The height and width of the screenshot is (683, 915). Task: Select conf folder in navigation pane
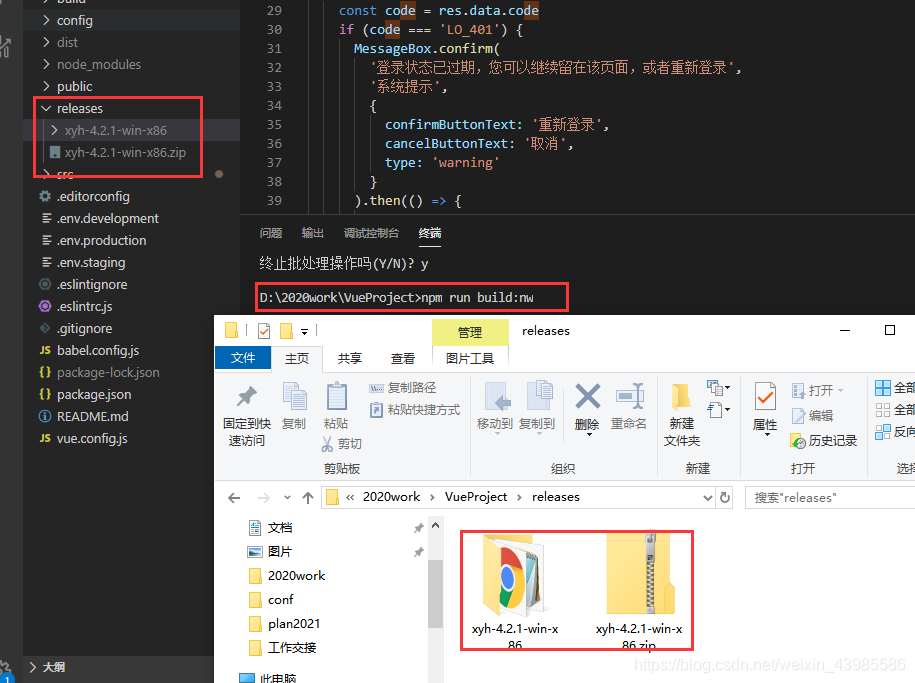280,600
